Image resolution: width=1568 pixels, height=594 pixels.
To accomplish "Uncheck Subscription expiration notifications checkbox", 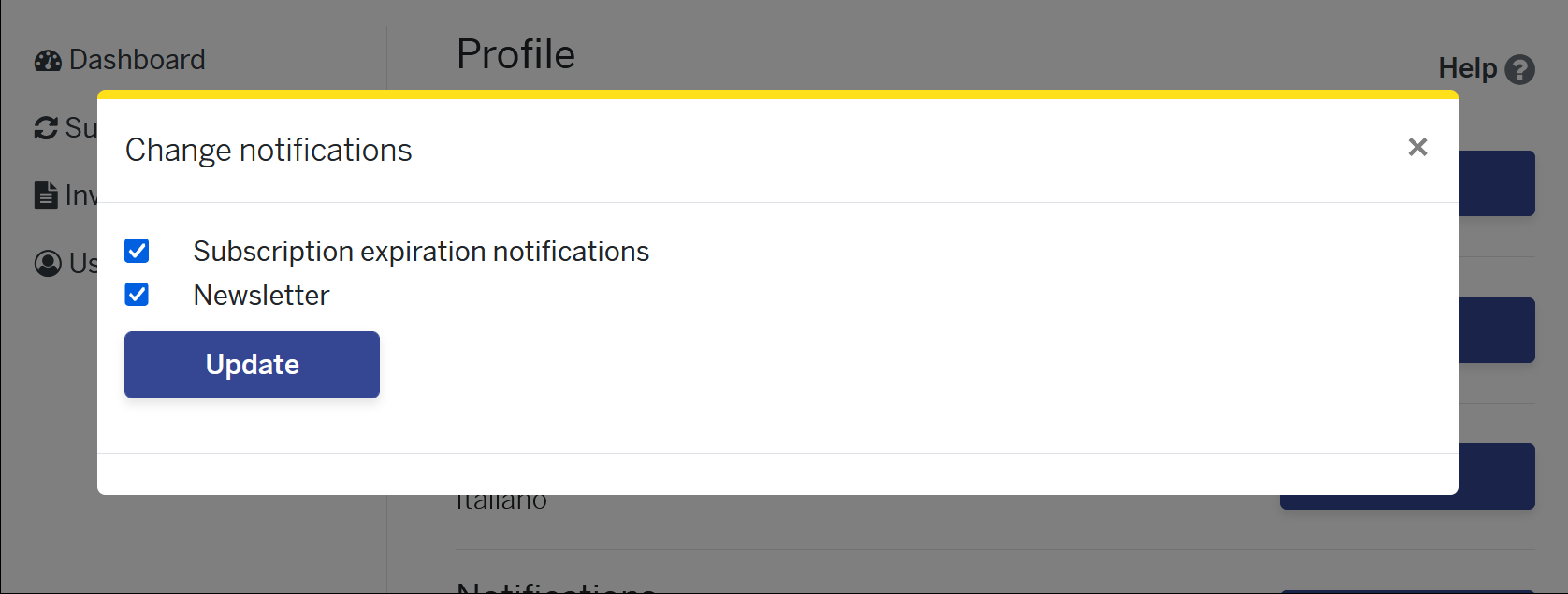I will (137, 251).
